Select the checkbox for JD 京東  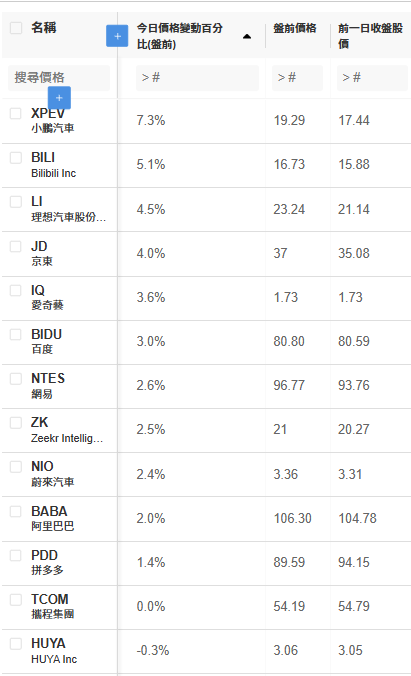point(16,246)
